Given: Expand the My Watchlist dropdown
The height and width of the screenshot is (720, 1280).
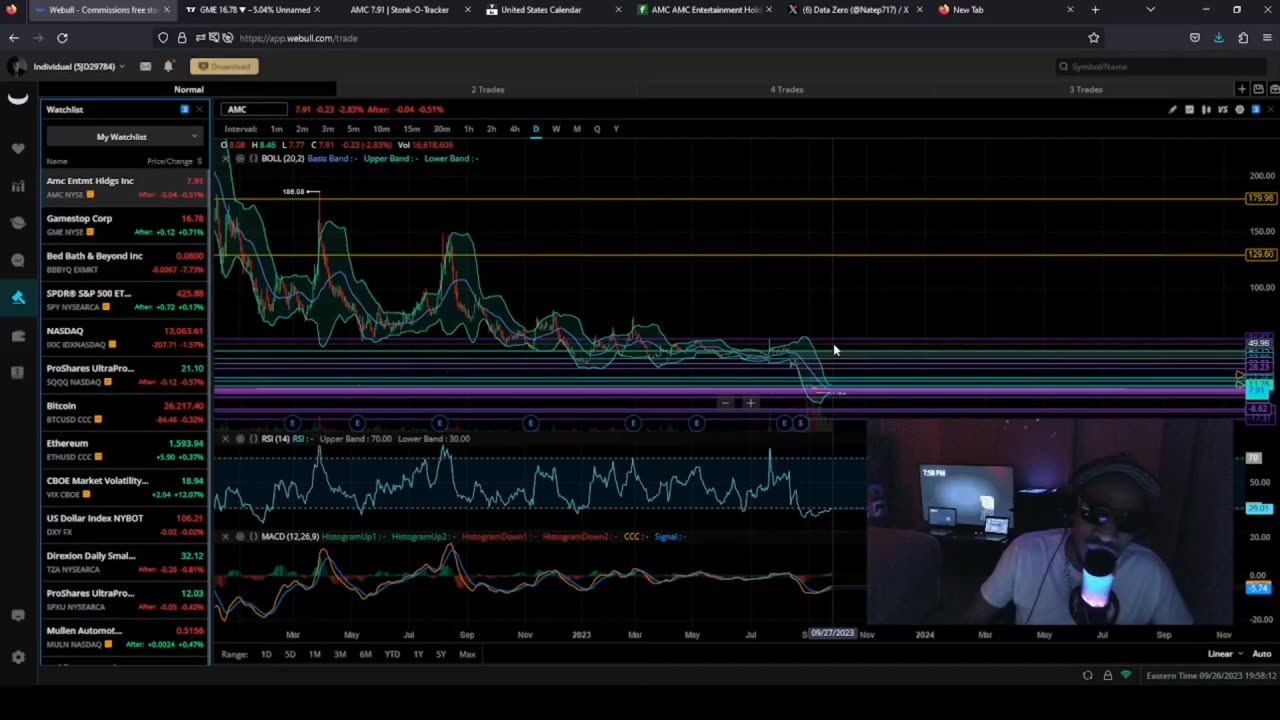Looking at the screenshot, I should 125,137.
